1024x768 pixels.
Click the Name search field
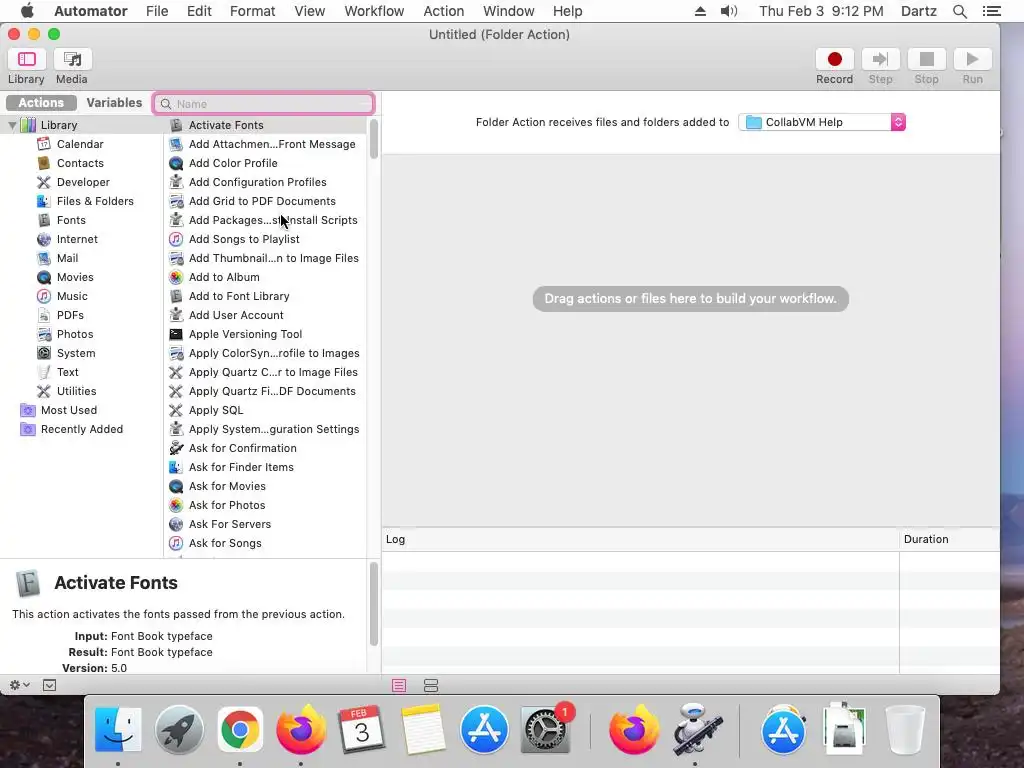264,103
